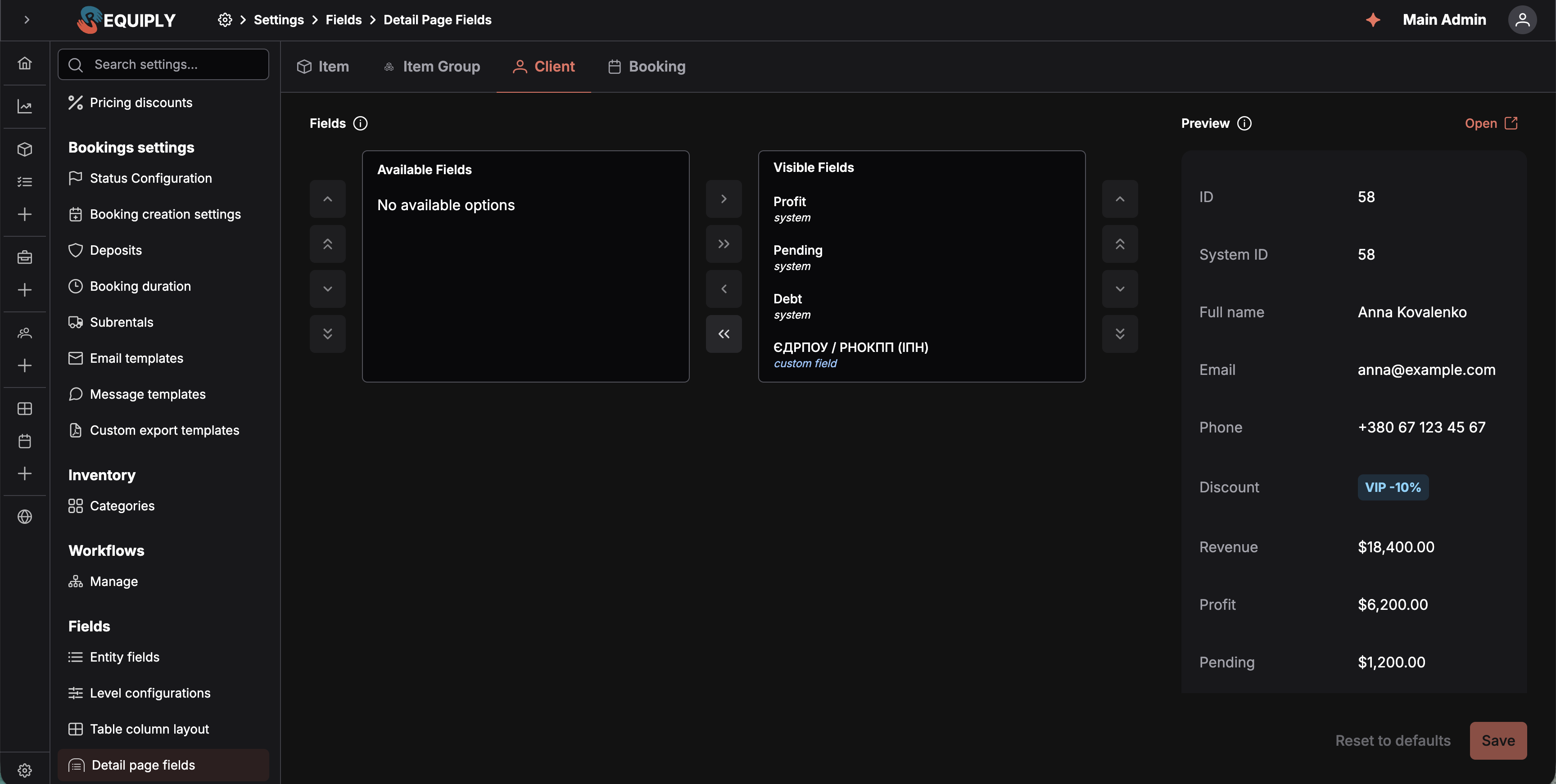
Task: Select the ЄДРПОУ / РНОКПП (ІПН) custom field
Action: 921,355
